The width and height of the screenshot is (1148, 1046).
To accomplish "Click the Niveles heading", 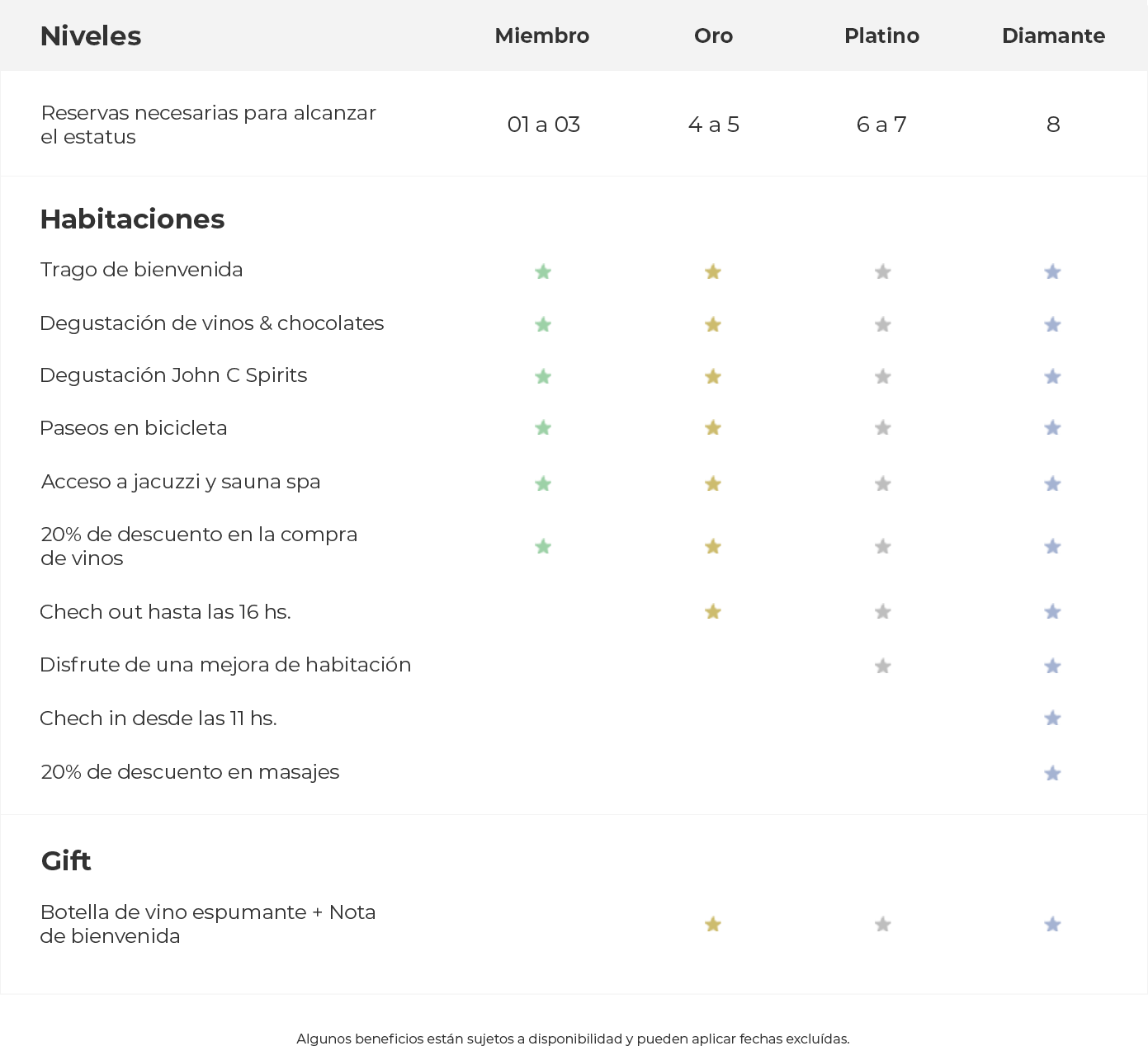I will tap(91, 36).
